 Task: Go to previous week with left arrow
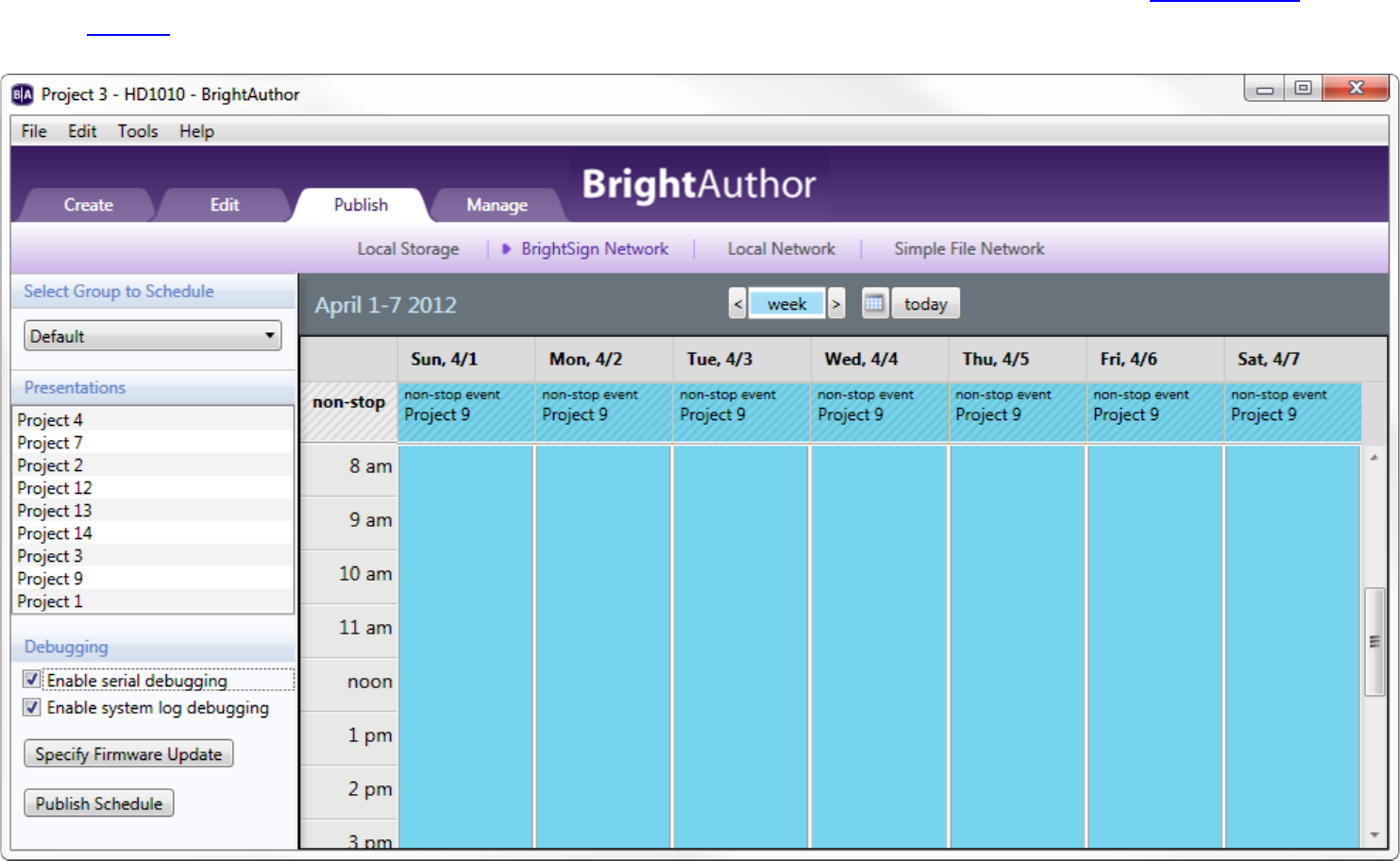pyautogui.click(x=738, y=304)
